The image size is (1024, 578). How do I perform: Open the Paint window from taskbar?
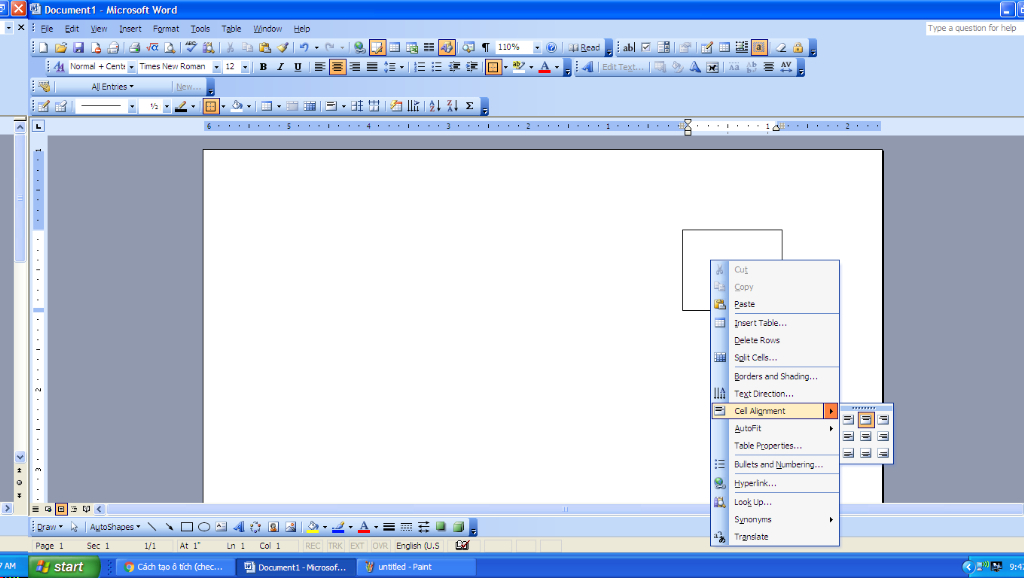click(x=416, y=567)
